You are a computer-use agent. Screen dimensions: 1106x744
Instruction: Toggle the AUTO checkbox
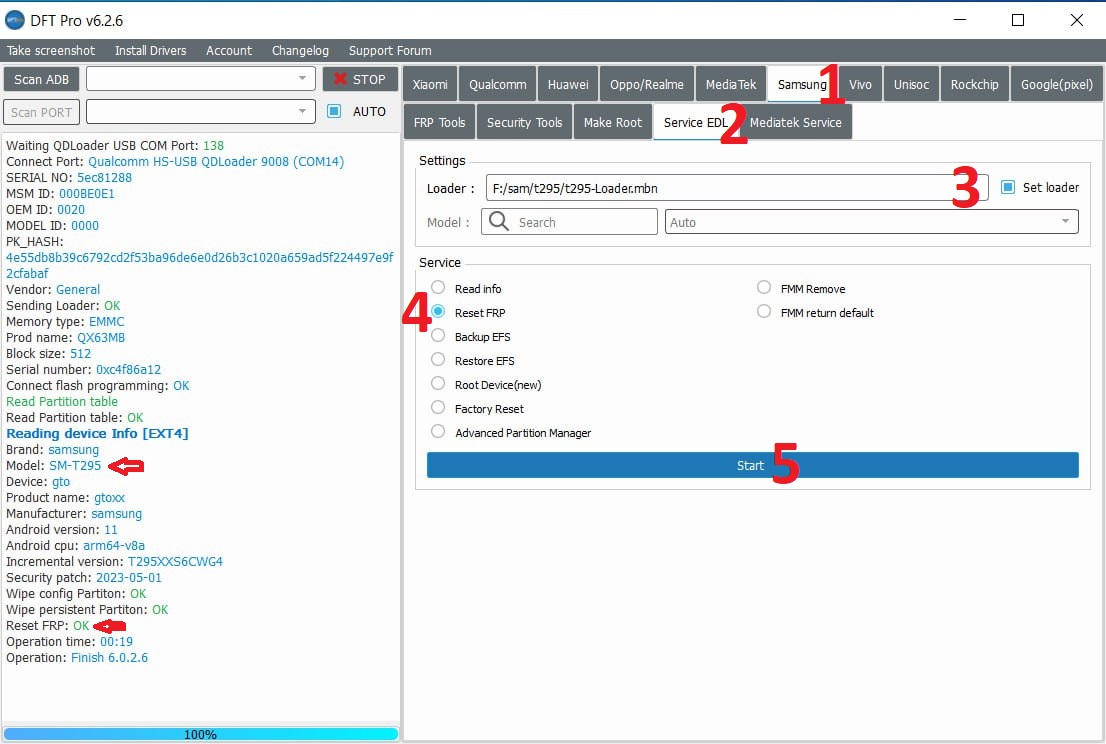[335, 111]
